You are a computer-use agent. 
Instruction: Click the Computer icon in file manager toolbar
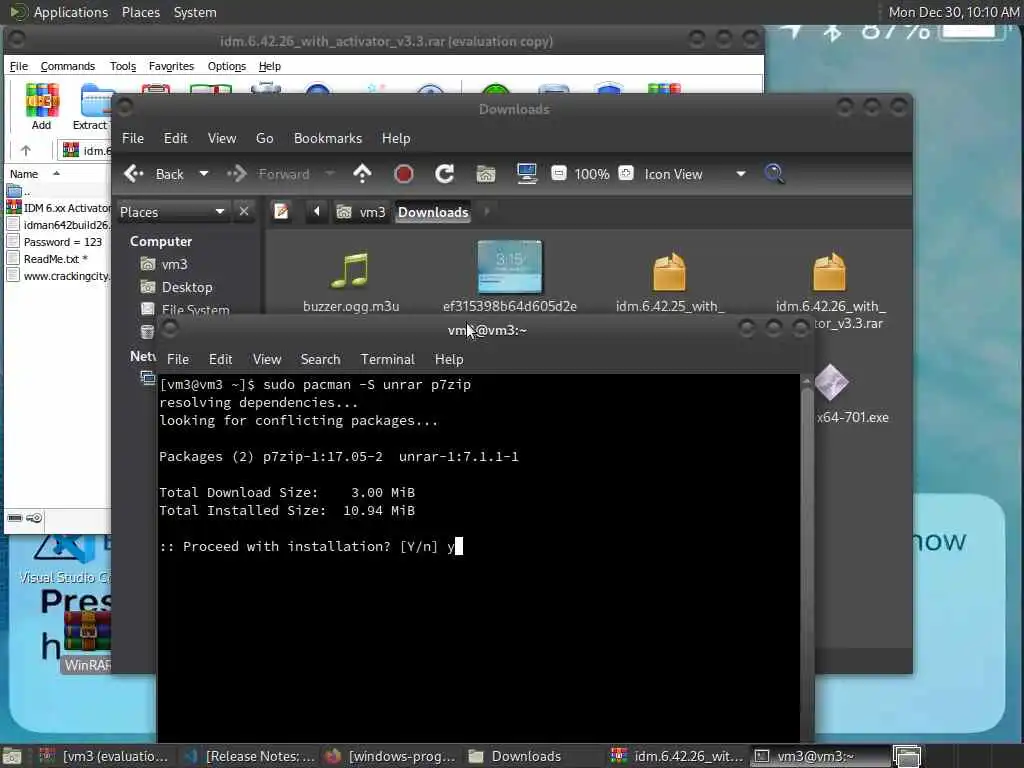[x=526, y=174]
